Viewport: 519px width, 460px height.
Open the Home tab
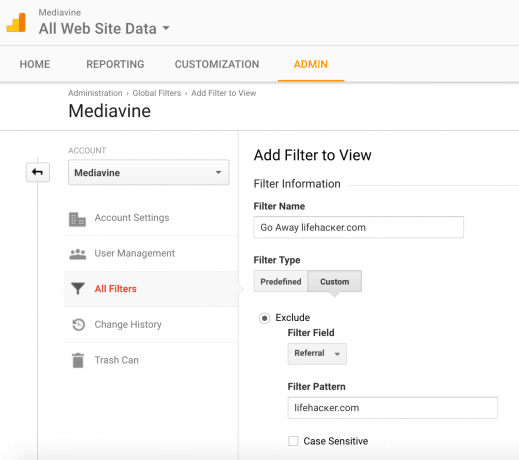(x=35, y=64)
